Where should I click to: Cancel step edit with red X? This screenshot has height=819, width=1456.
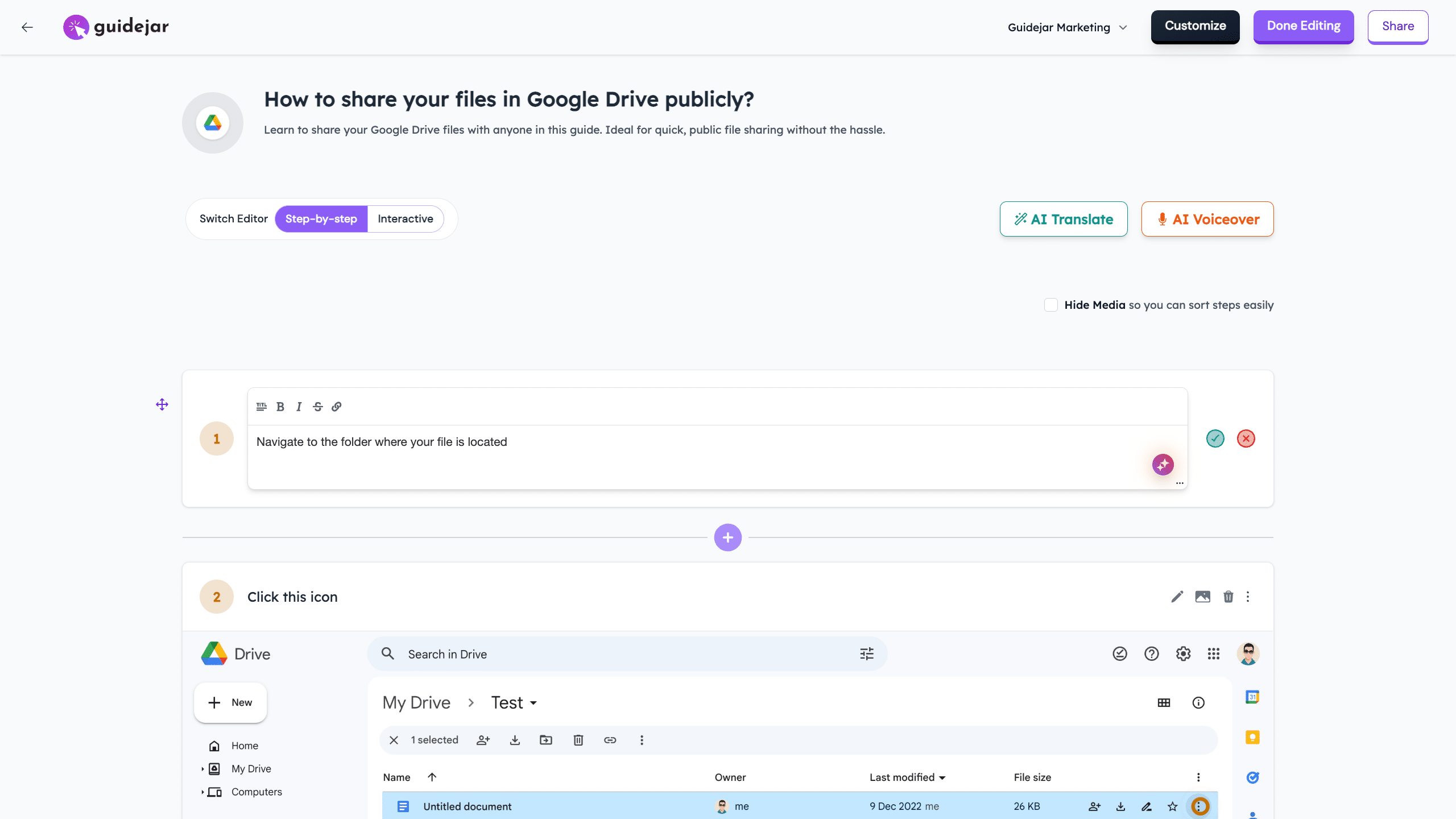(x=1246, y=439)
